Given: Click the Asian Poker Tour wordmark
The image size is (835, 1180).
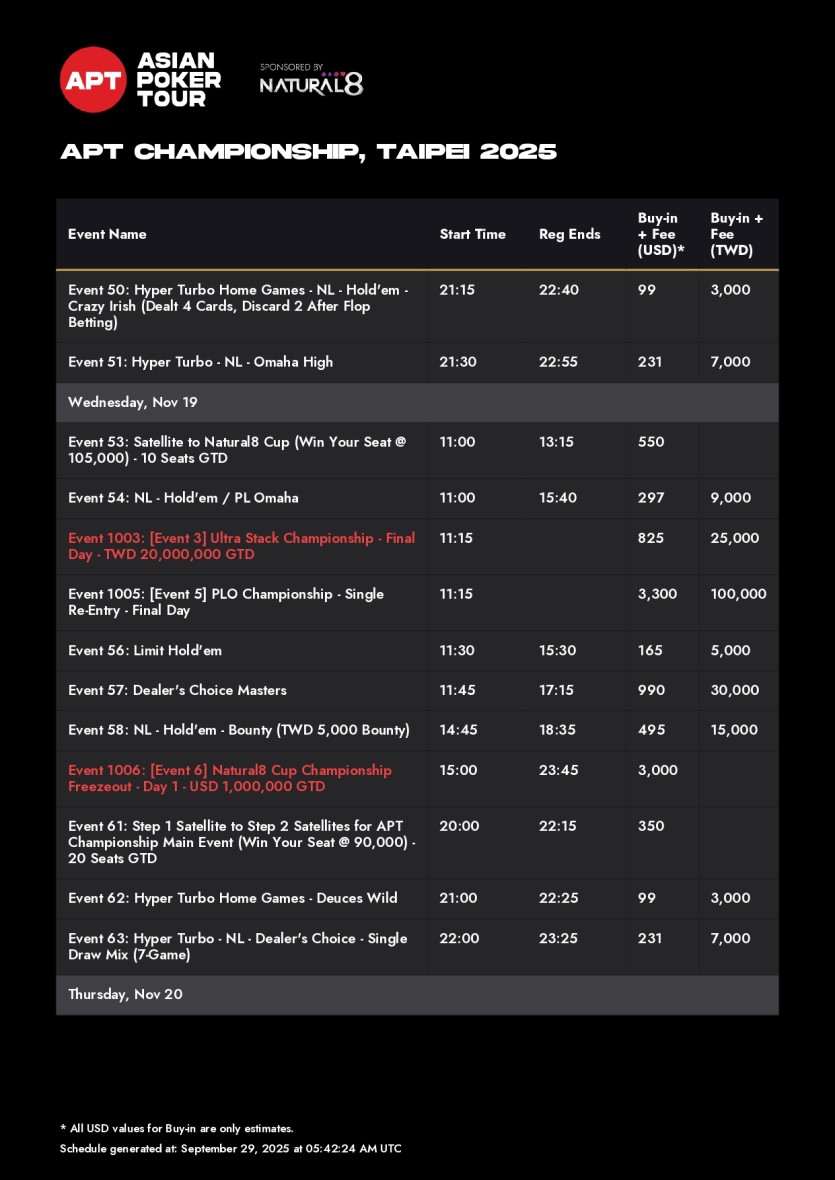Looking at the screenshot, I should [x=178, y=80].
